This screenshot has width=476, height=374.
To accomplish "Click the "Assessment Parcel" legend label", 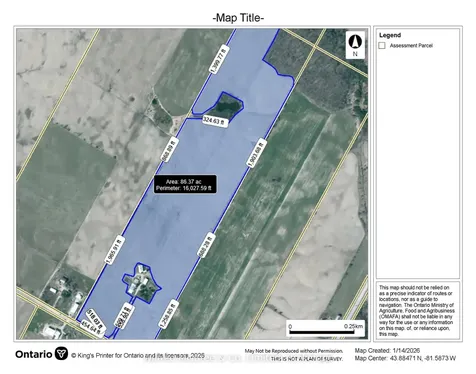I will pyautogui.click(x=411, y=46).
